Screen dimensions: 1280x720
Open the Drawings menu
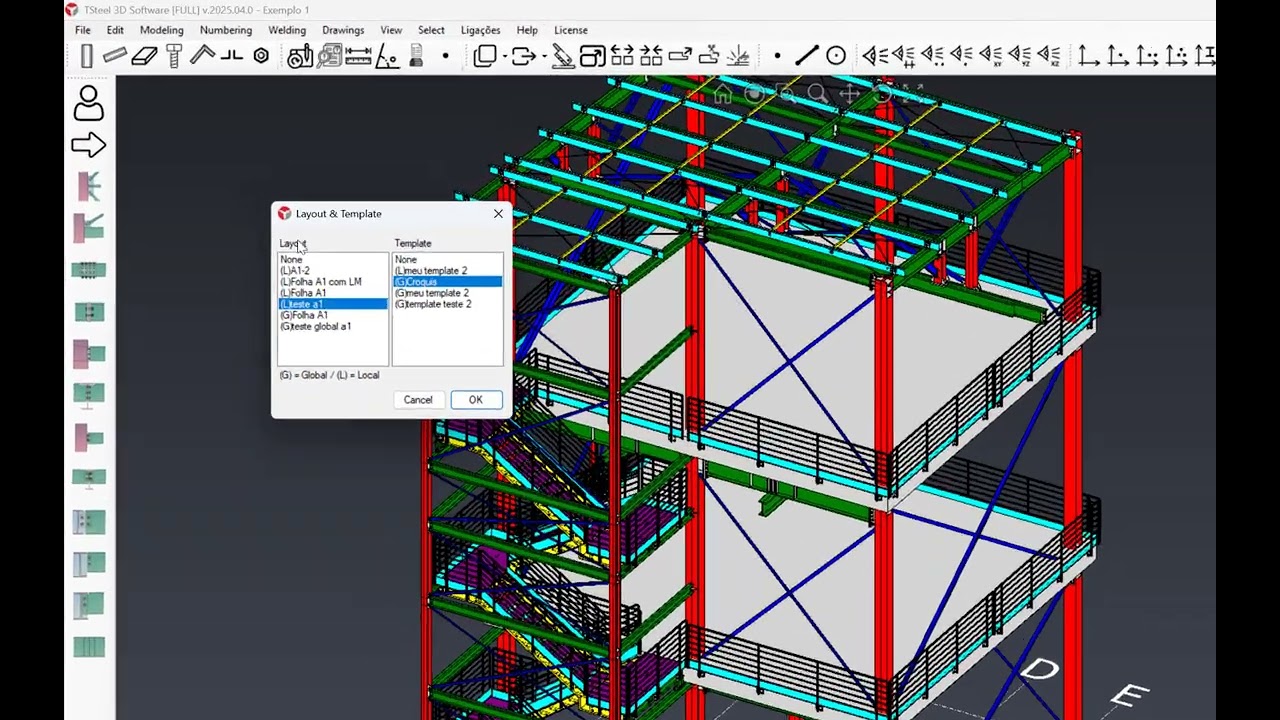343,30
